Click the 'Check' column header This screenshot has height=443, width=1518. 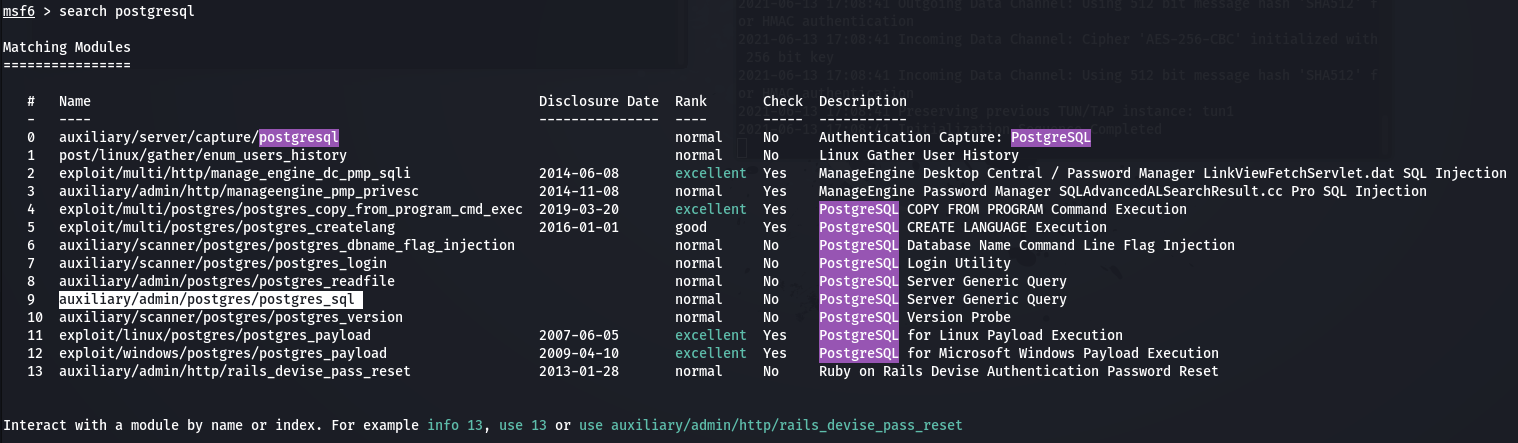[783, 101]
